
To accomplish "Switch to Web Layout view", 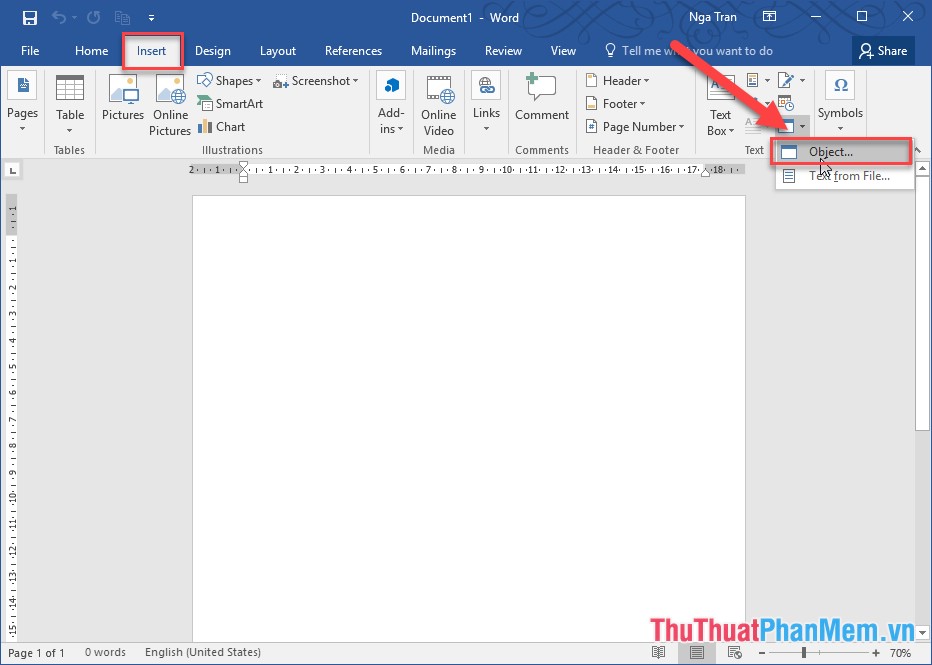I will [x=734, y=653].
